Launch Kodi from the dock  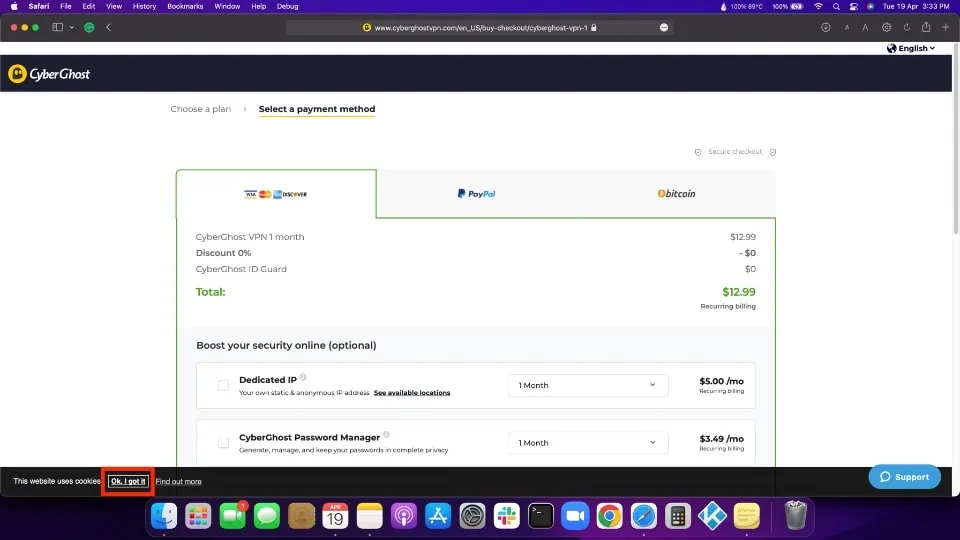(712, 516)
